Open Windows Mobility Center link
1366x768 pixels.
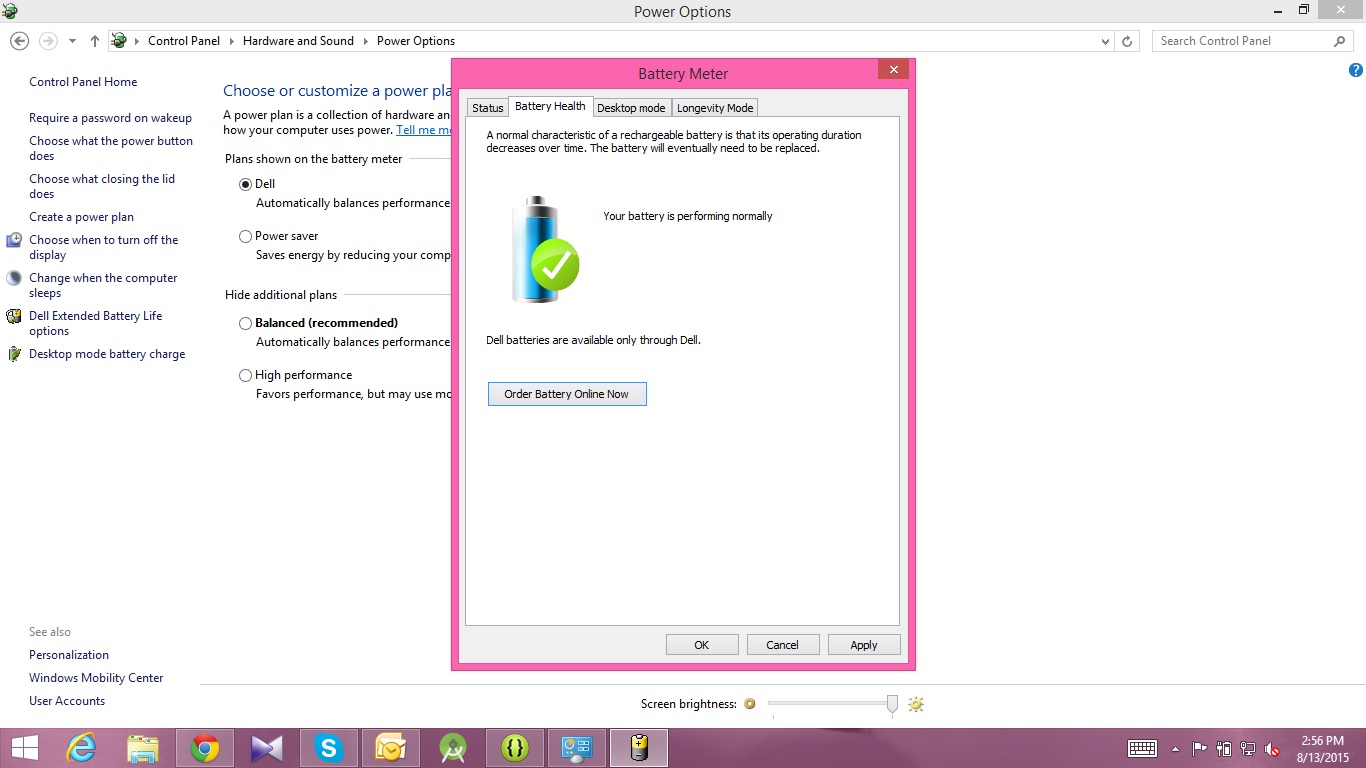click(x=96, y=678)
